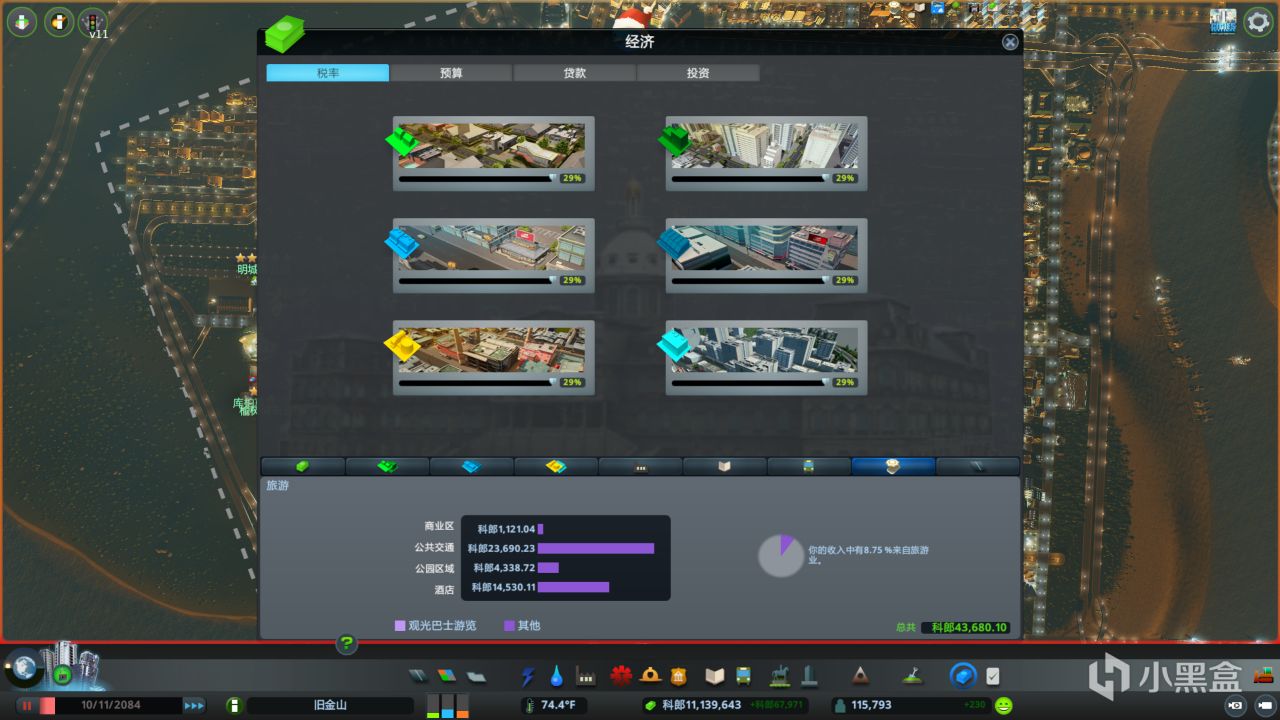1280x720 pixels.
Task: Adjust the low-density commercial tax slider
Action: tap(477, 280)
